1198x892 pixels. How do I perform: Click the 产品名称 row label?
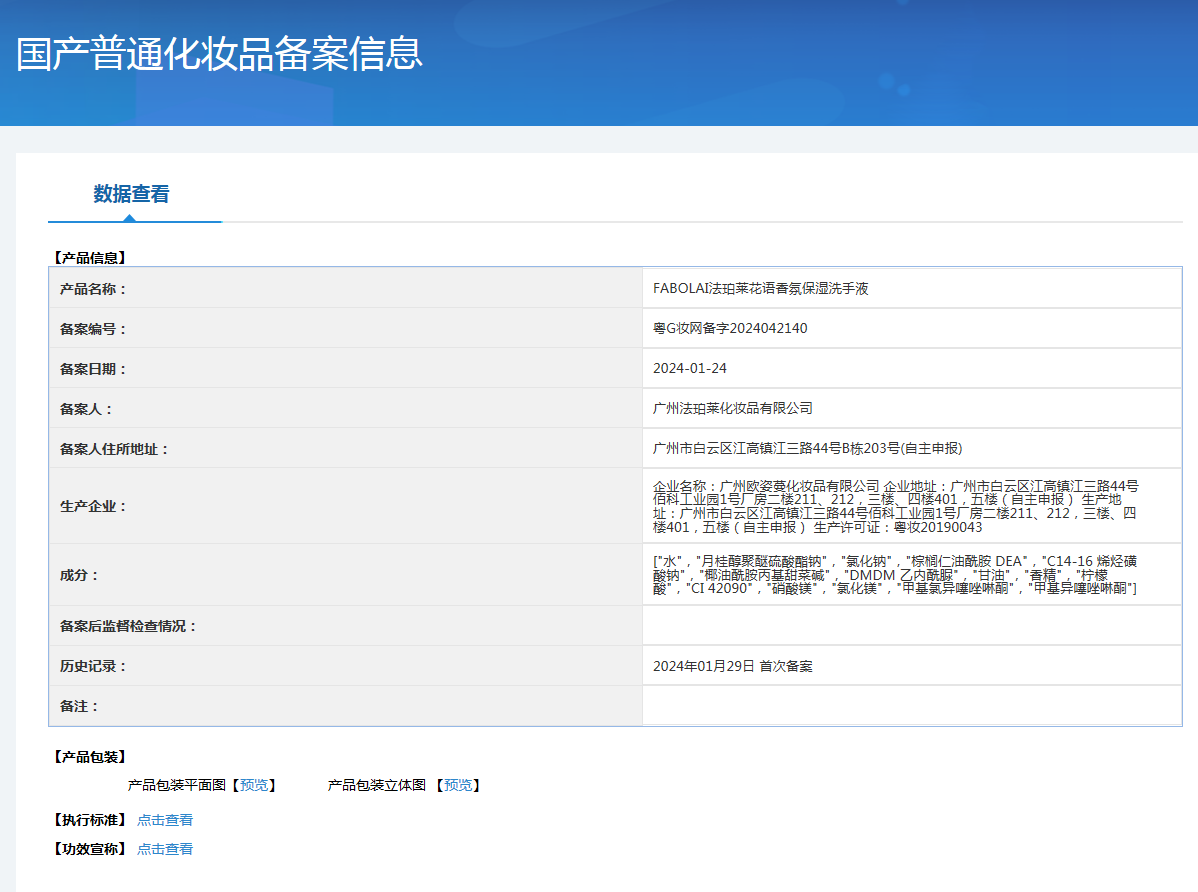94,289
